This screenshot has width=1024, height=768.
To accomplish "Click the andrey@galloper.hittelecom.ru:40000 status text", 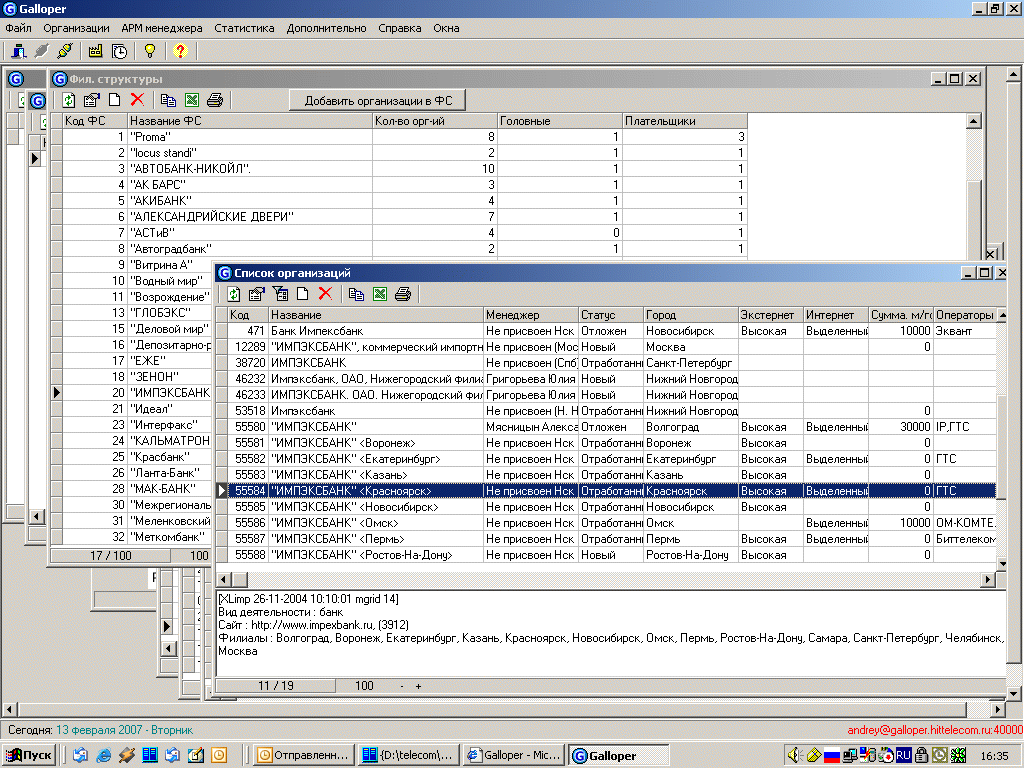I will coord(935,730).
